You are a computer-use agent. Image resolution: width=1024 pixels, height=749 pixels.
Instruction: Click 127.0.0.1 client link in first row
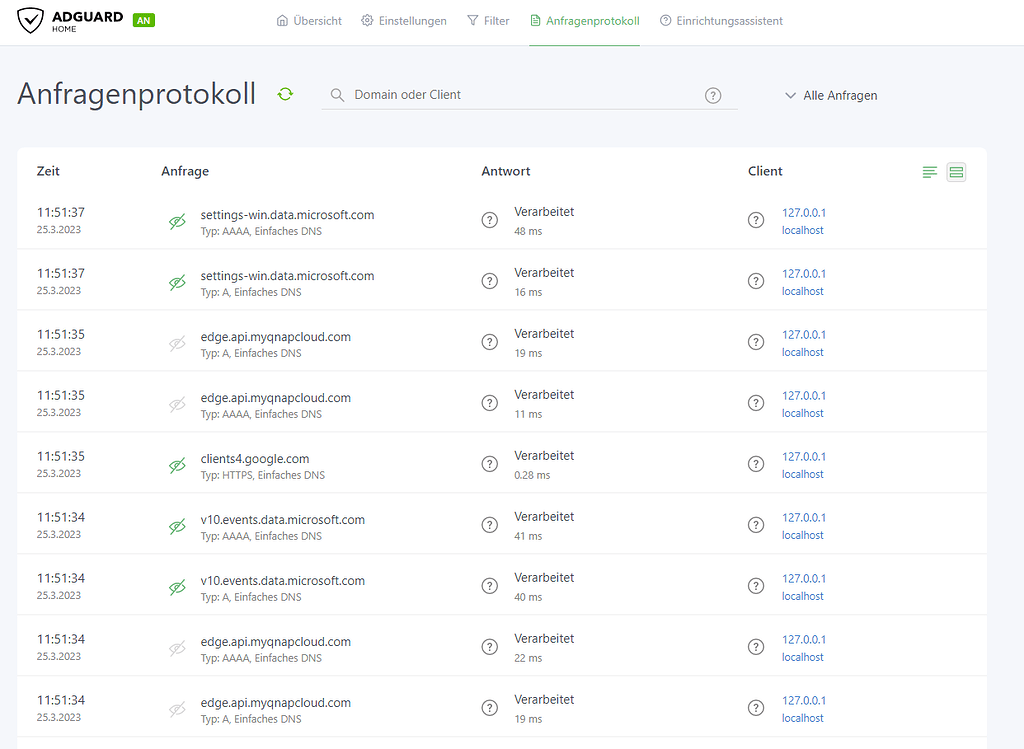point(804,213)
